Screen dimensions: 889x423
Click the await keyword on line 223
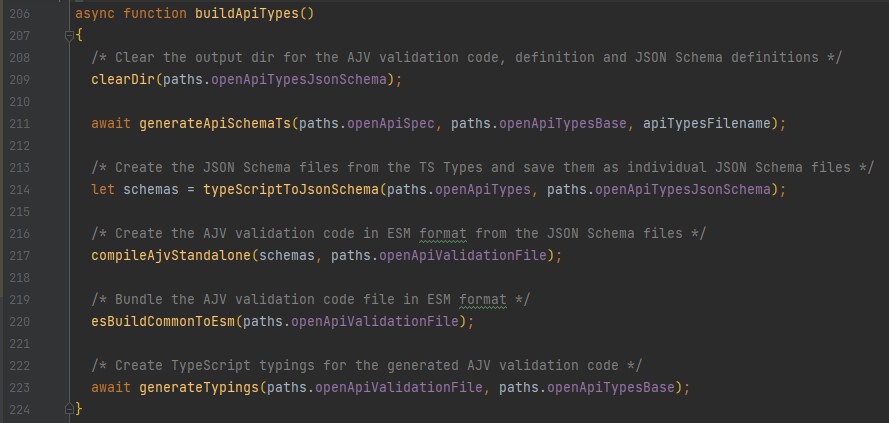[x=111, y=388]
